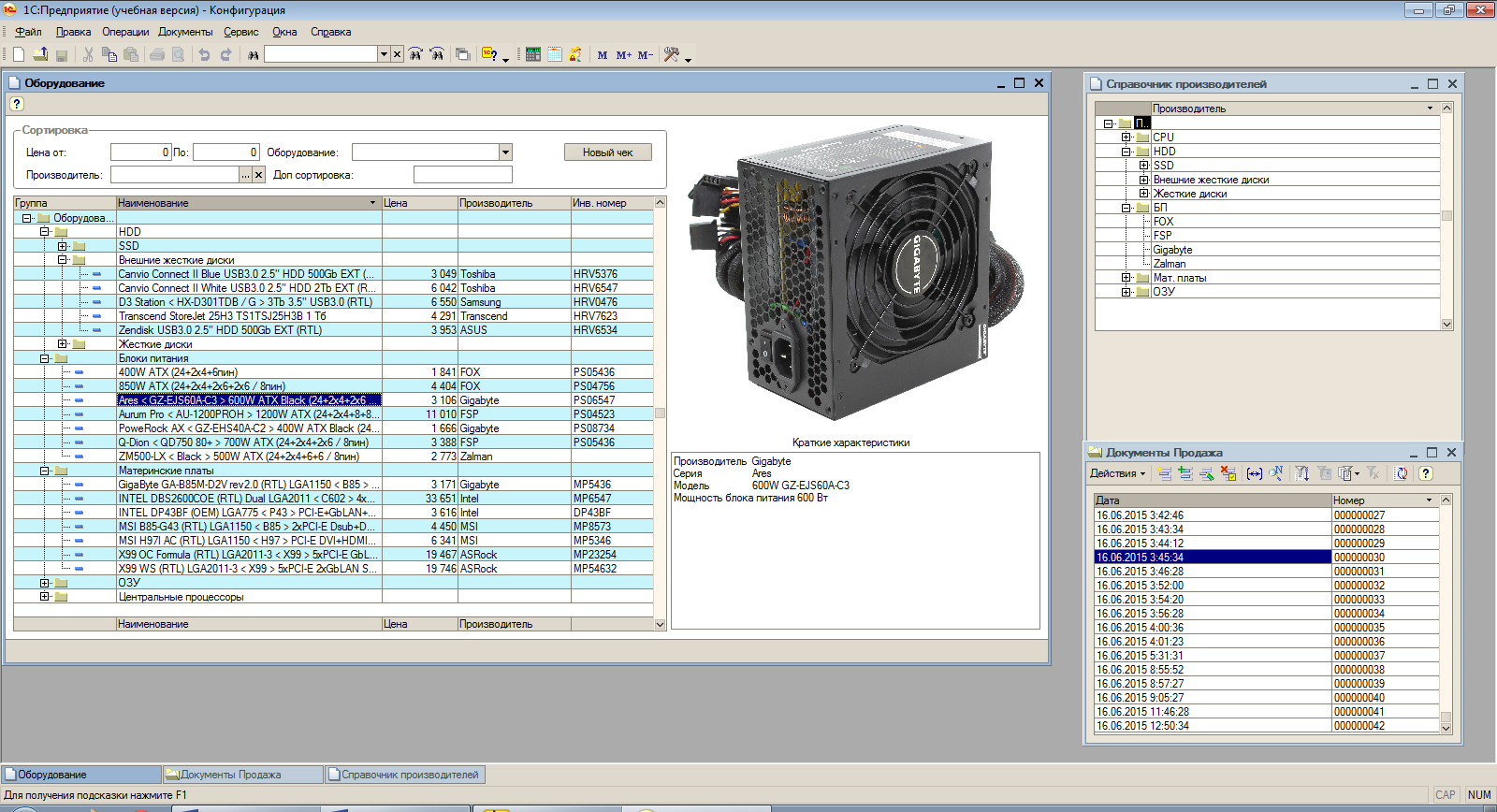
Task: Click the Новый чек button
Action: [x=608, y=152]
